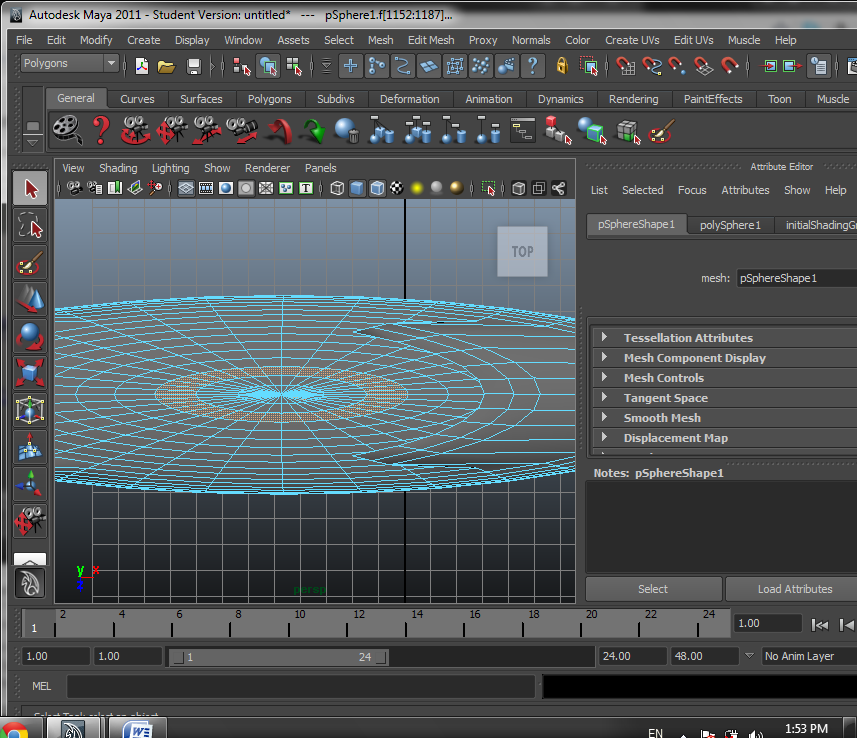857x738 pixels.
Task: Select the arrow Select tool in toolbox
Action: 30,189
